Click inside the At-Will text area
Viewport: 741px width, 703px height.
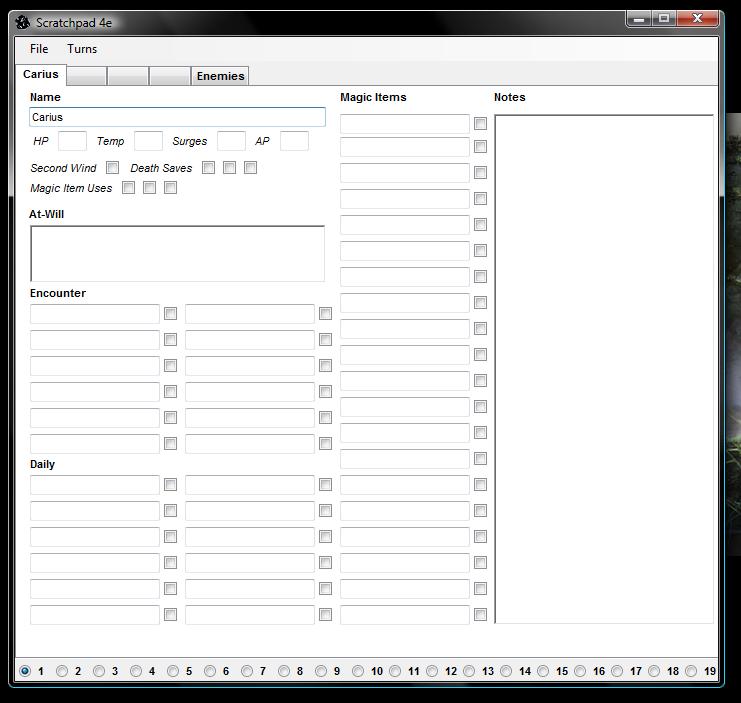pyautogui.click(x=177, y=253)
